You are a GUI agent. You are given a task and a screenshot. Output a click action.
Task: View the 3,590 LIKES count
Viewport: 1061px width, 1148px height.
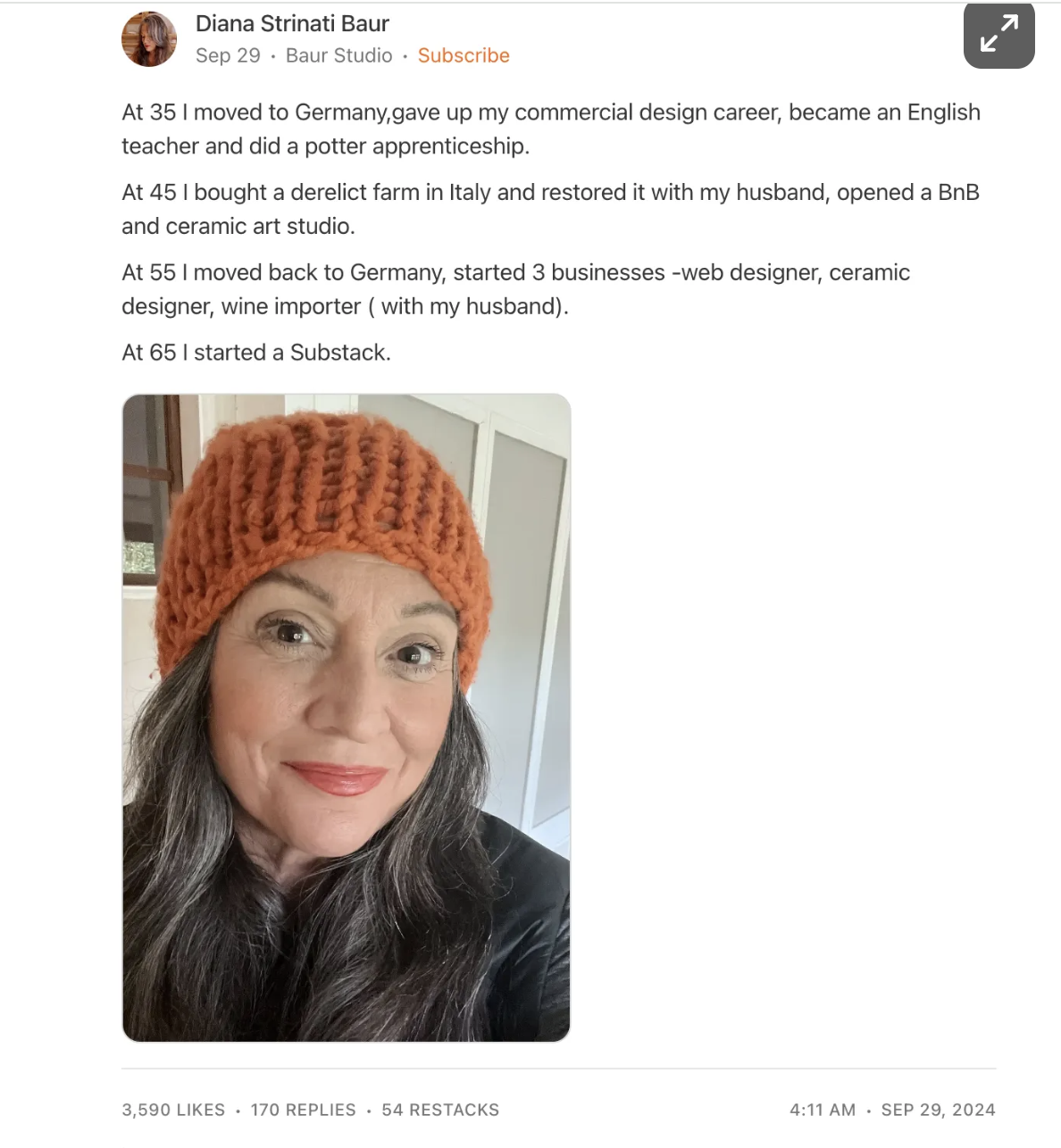(x=173, y=1110)
